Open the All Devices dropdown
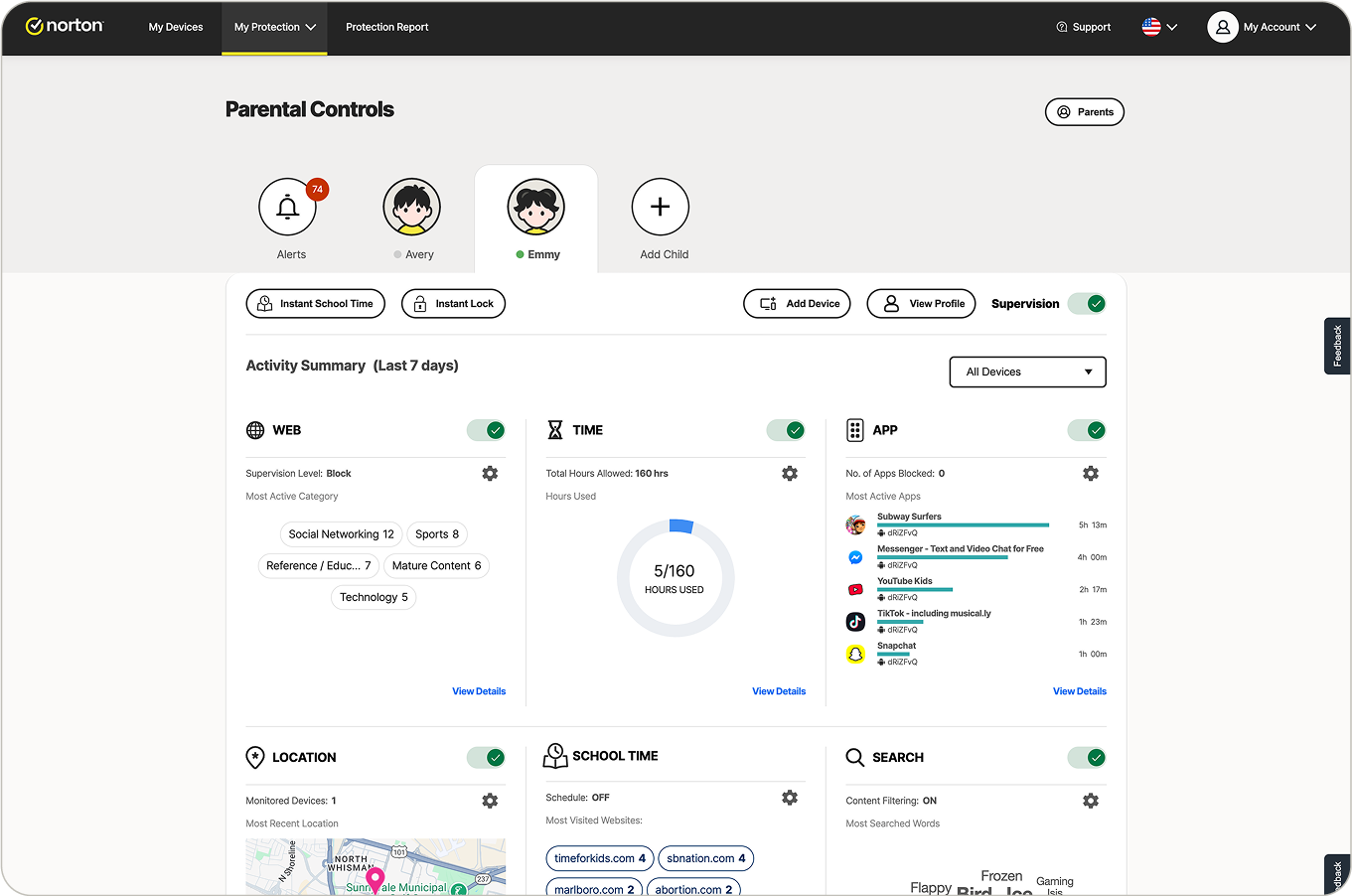Screen dimensions: 1352x896 [1028, 372]
